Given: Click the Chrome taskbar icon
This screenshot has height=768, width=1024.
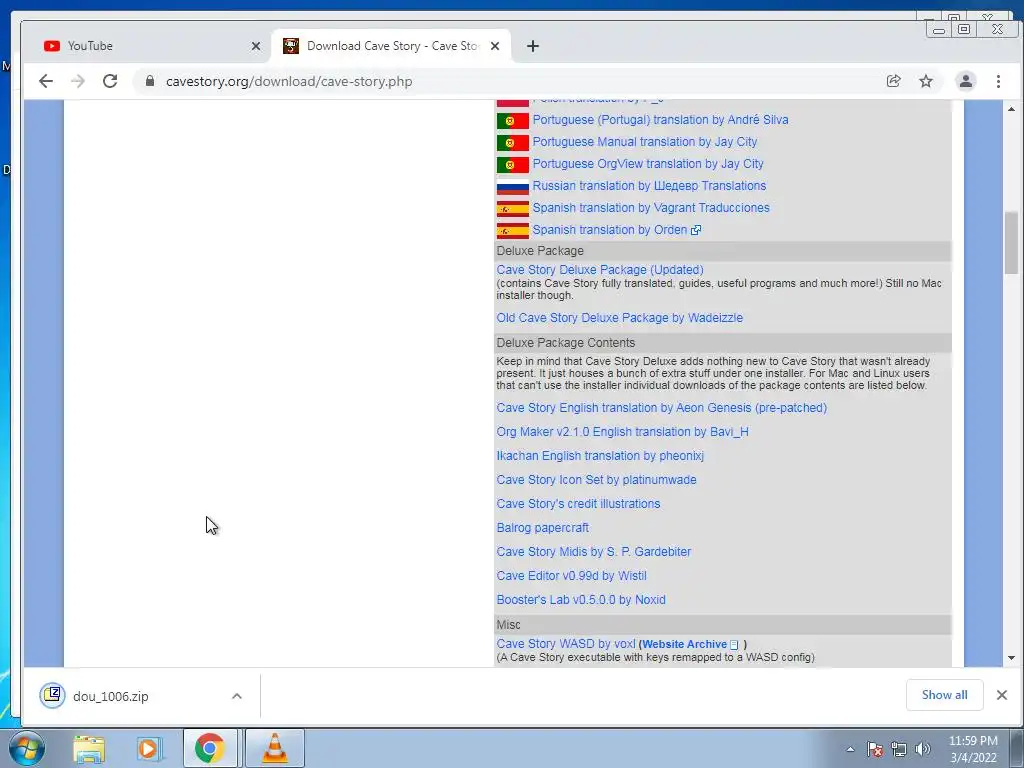Looking at the screenshot, I should click(x=210, y=748).
